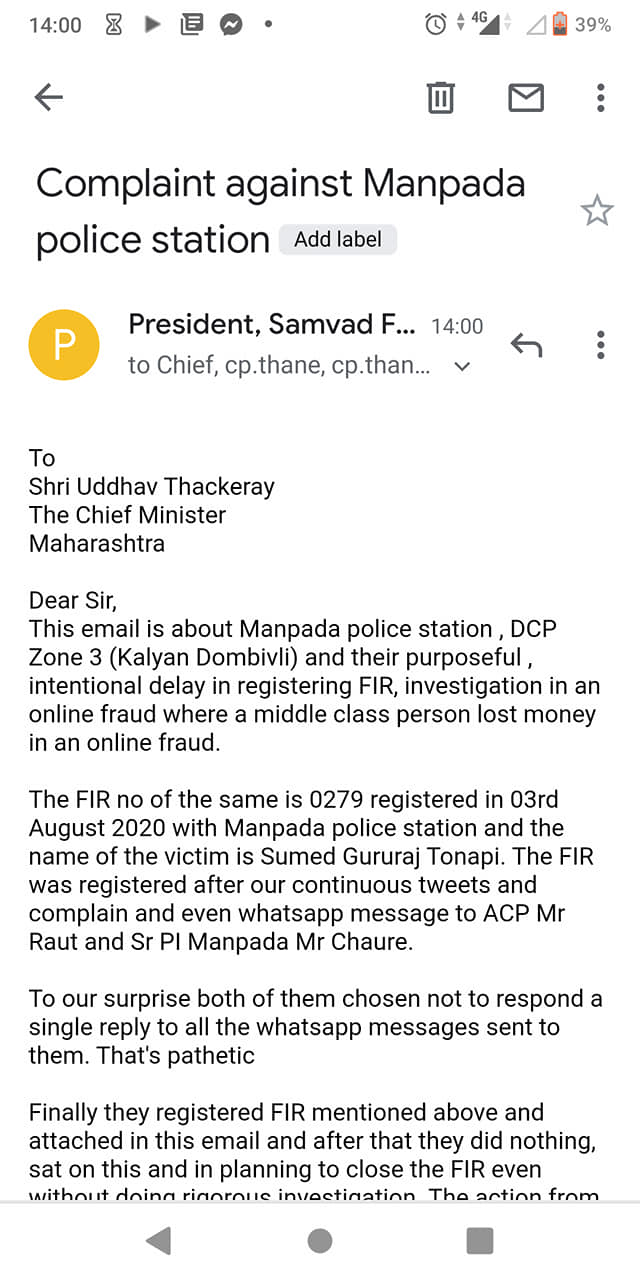Mark email as unread via envelope icon
Viewport: 640px width, 1280px height.
click(526, 97)
